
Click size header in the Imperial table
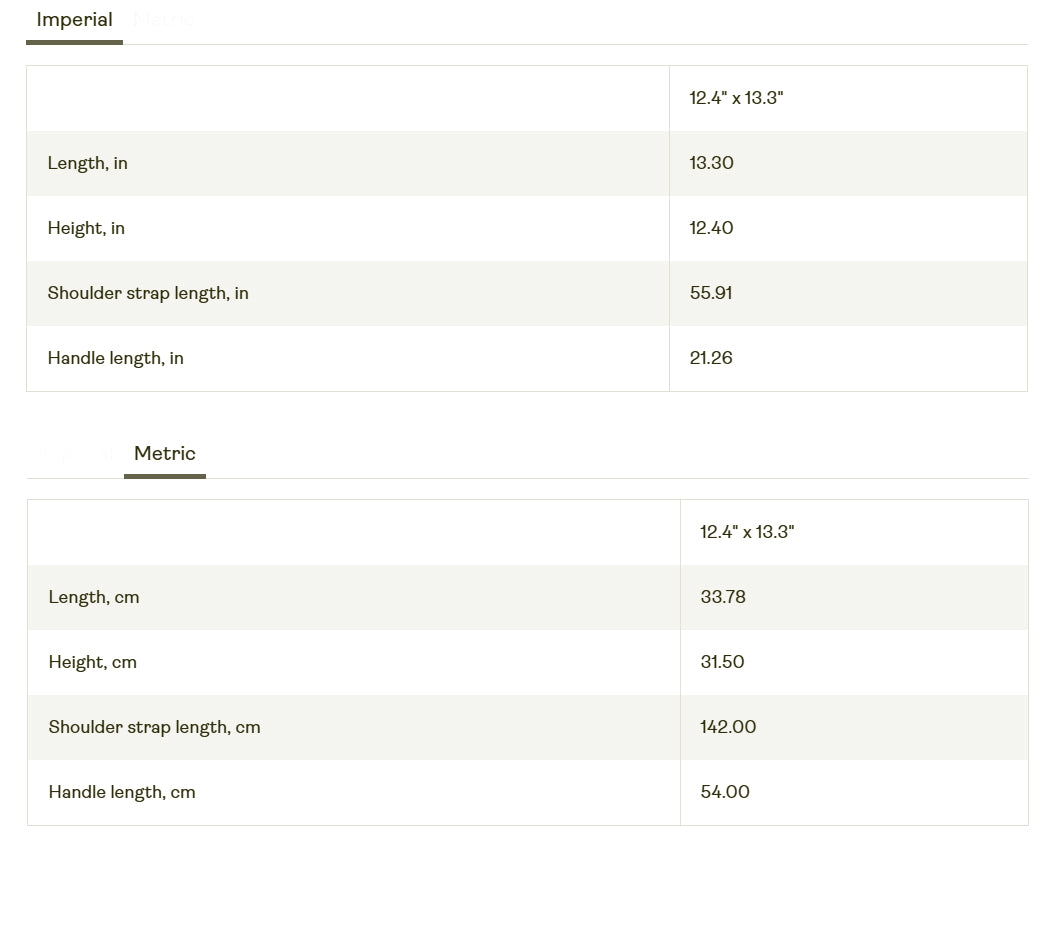pyautogui.click(x=736, y=98)
